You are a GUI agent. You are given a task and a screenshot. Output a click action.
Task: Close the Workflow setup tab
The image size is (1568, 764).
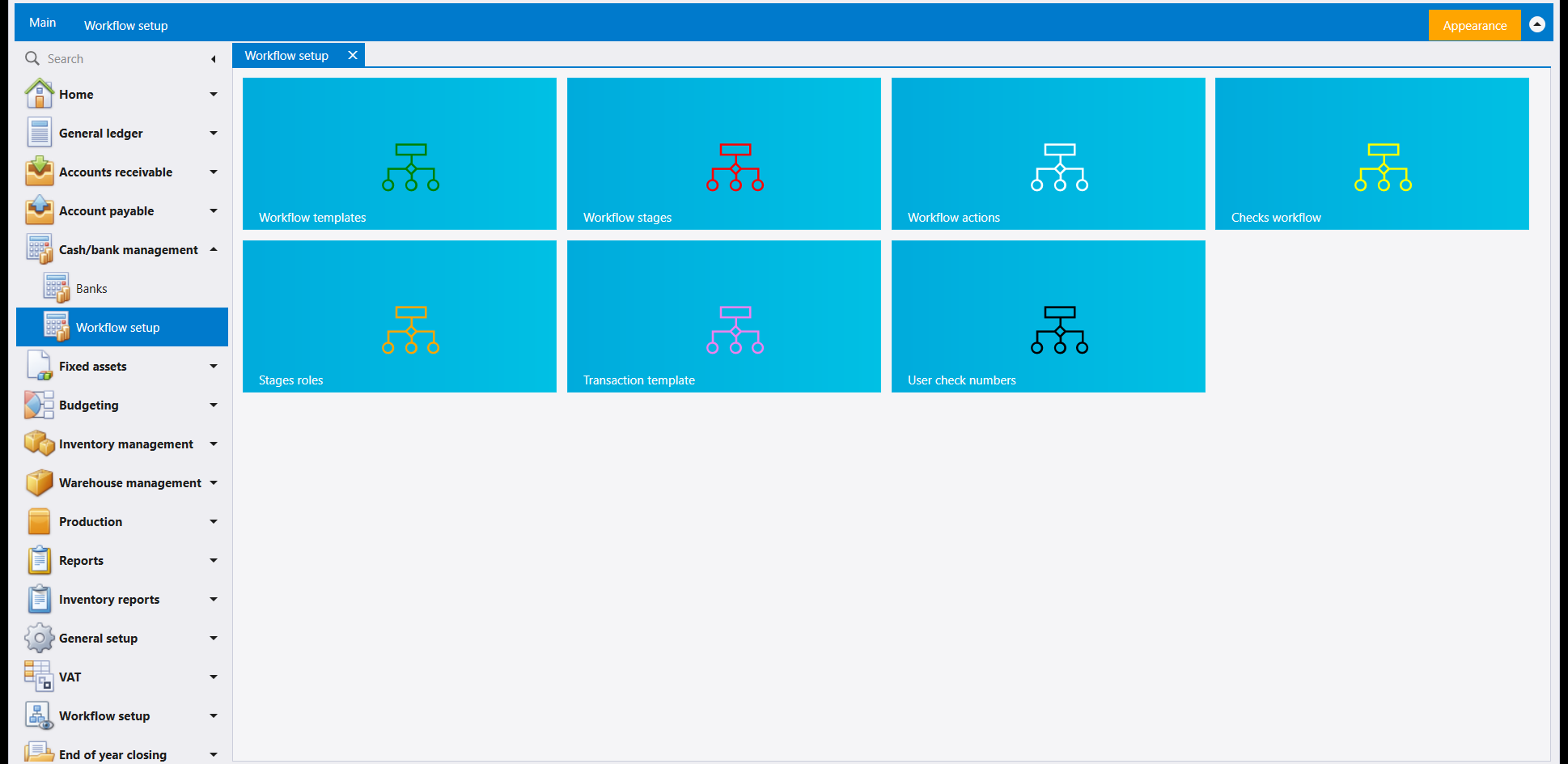pyautogui.click(x=353, y=55)
